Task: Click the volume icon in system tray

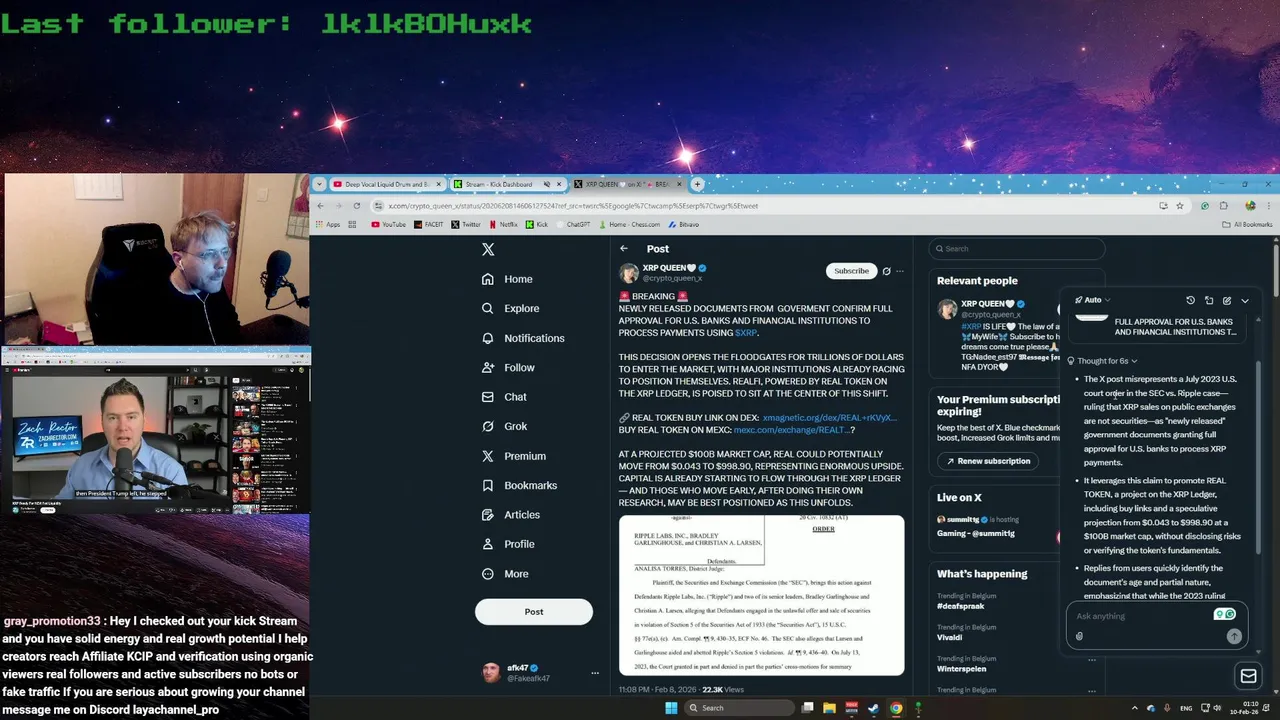Action: pyautogui.click(x=1216, y=708)
